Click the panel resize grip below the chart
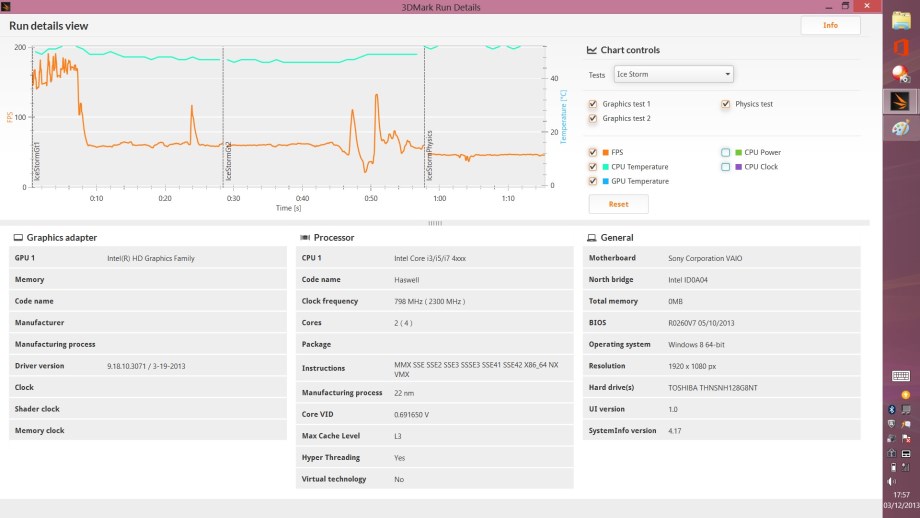The height and width of the screenshot is (518, 920). tap(435, 222)
